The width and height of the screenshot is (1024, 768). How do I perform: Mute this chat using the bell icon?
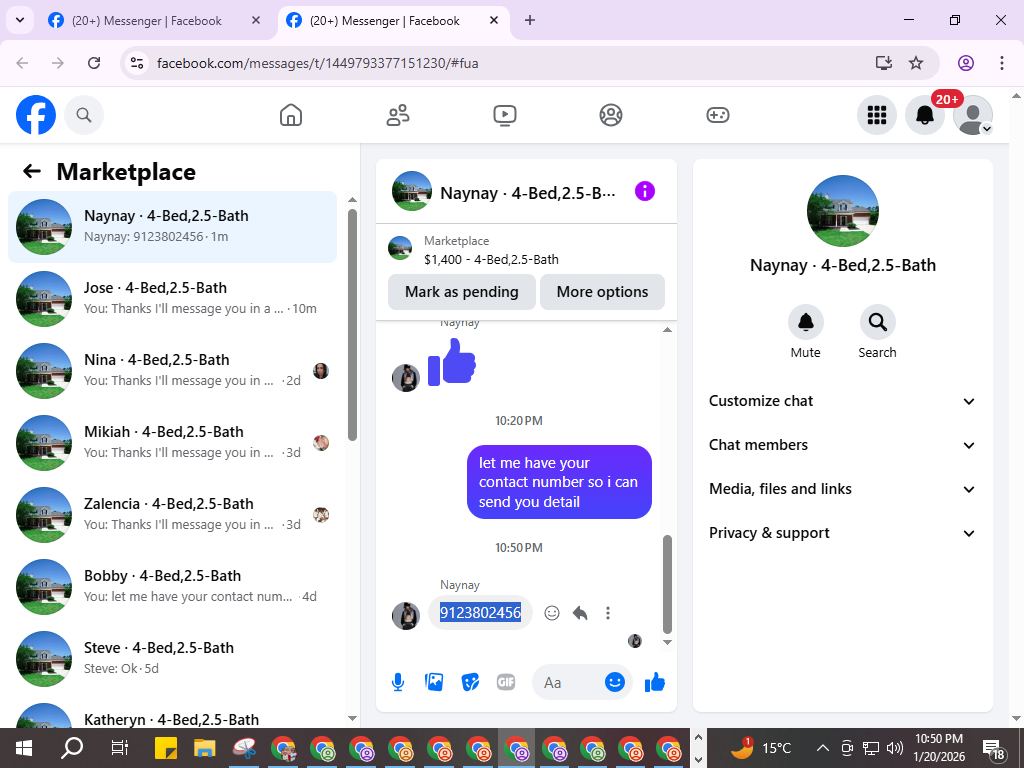805,322
